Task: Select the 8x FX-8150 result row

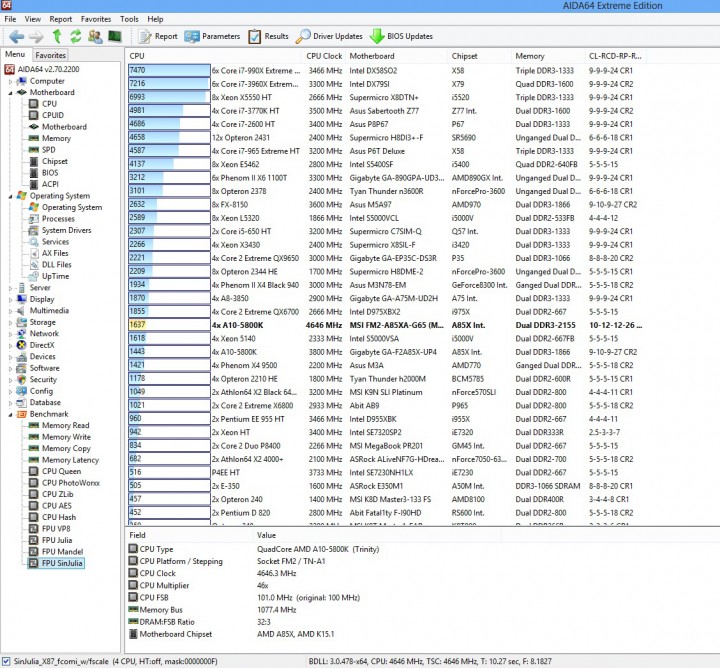Action: [386, 204]
